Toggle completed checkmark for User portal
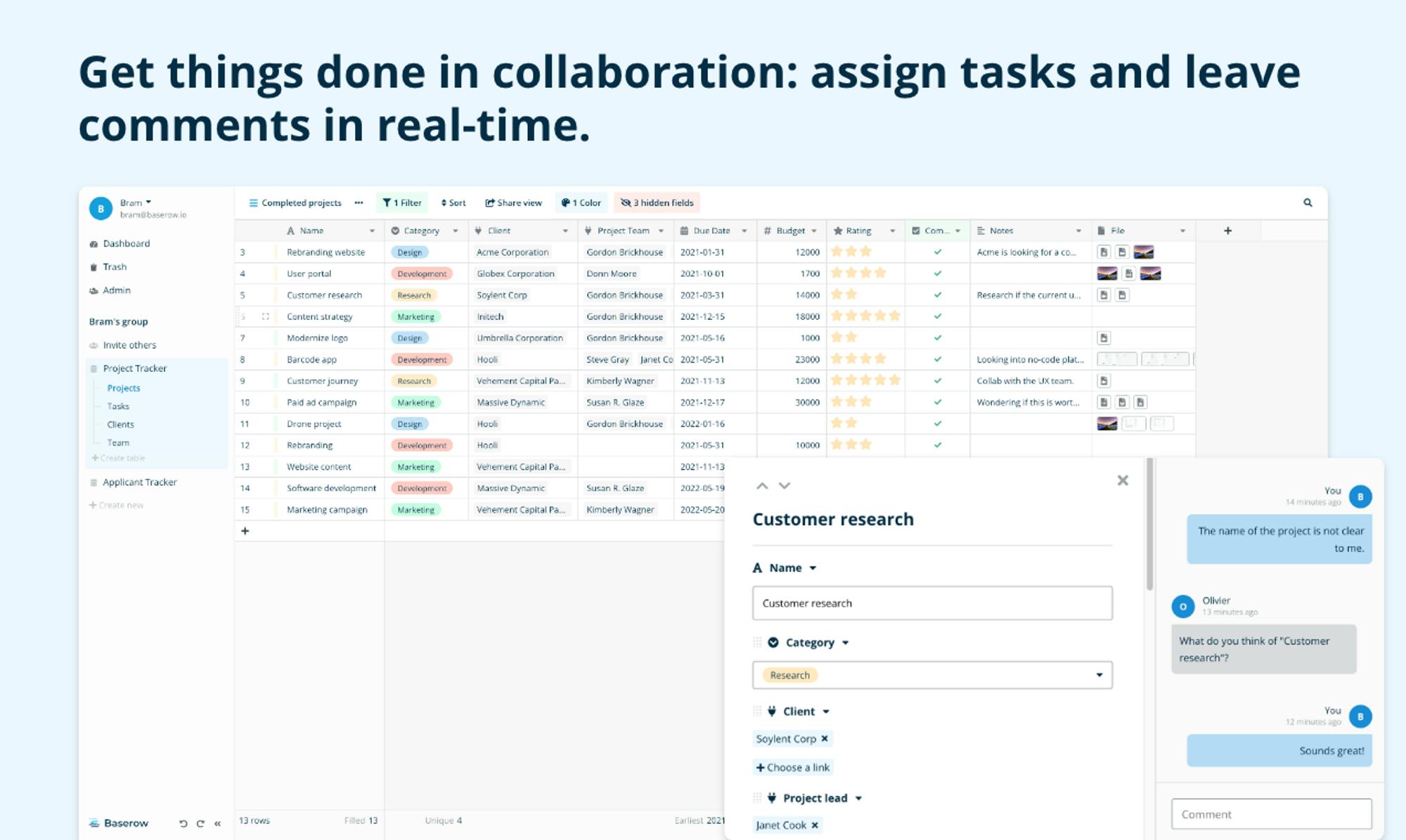Viewport: 1406px width, 840px height. (937, 273)
